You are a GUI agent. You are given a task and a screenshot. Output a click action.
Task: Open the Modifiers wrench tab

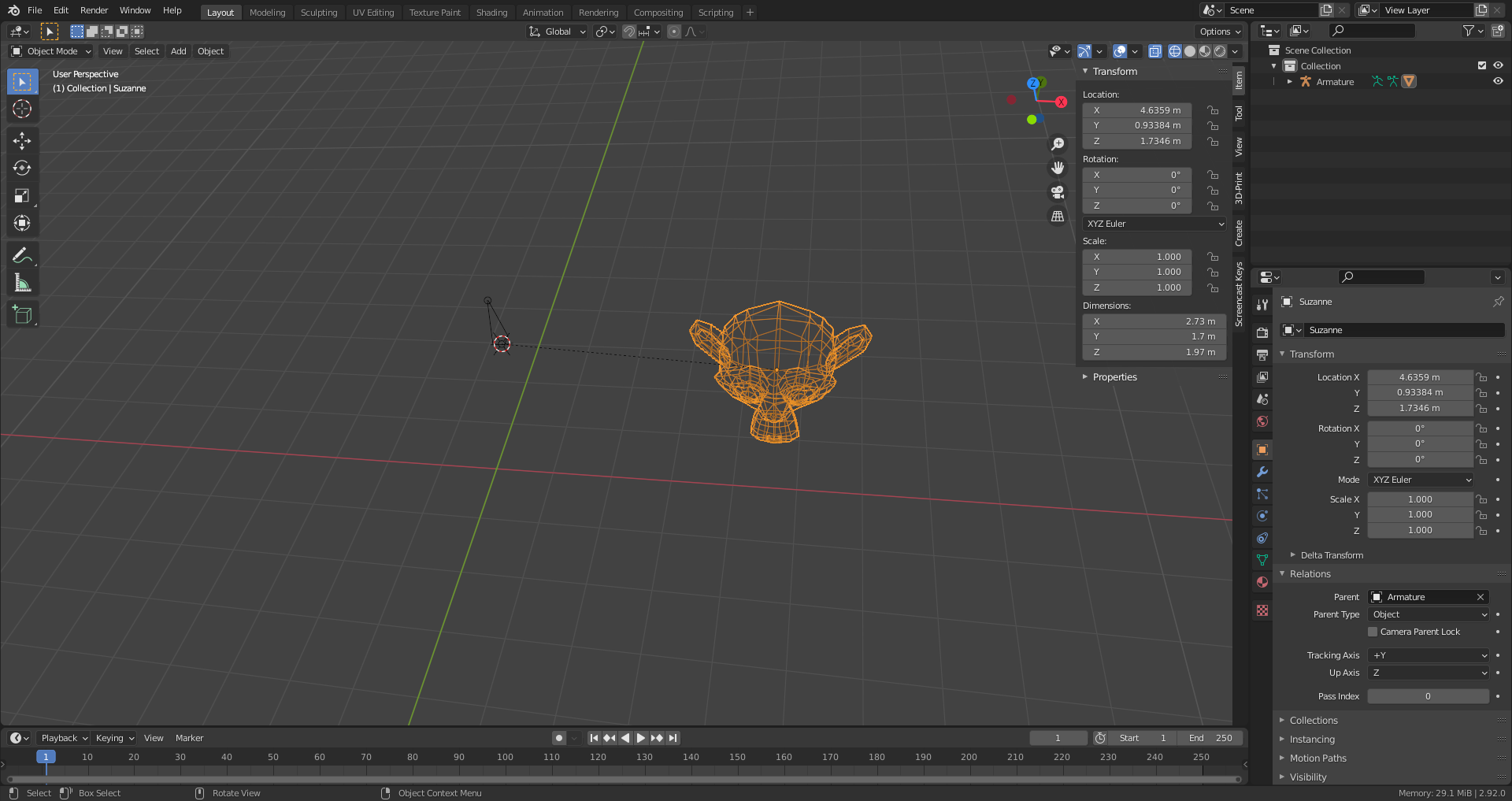[1262, 472]
